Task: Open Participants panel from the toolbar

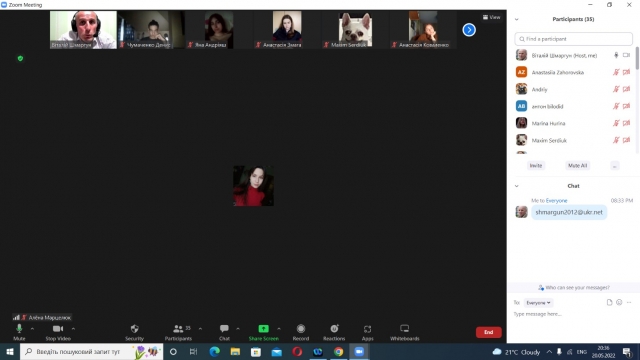Action: 178,329
